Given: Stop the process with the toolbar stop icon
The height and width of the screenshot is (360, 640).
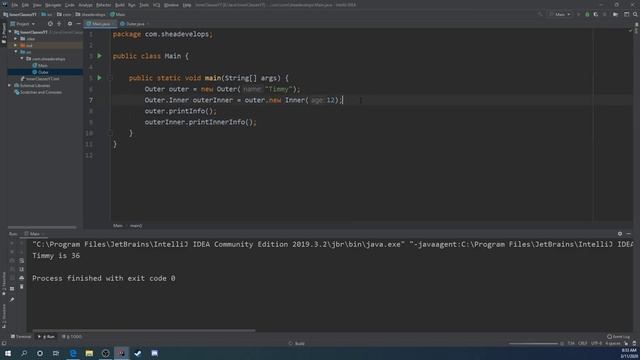Looking at the screenshot, I should tap(605, 14).
